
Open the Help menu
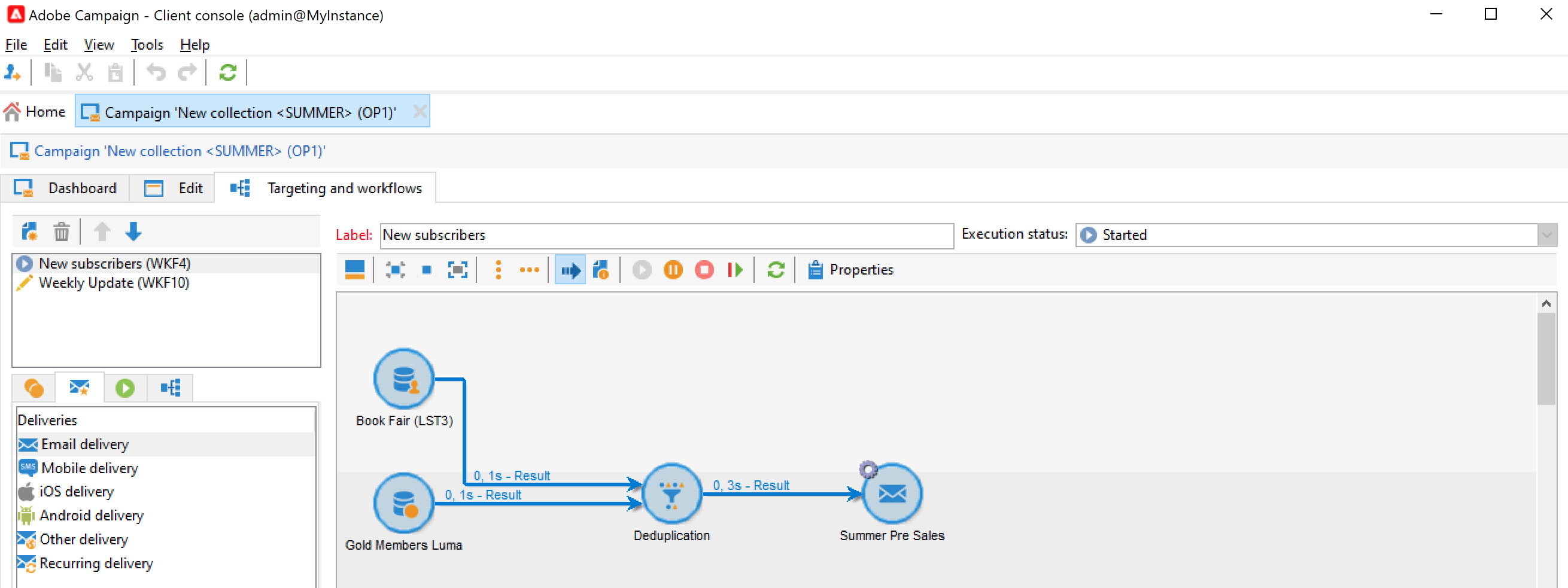click(194, 44)
